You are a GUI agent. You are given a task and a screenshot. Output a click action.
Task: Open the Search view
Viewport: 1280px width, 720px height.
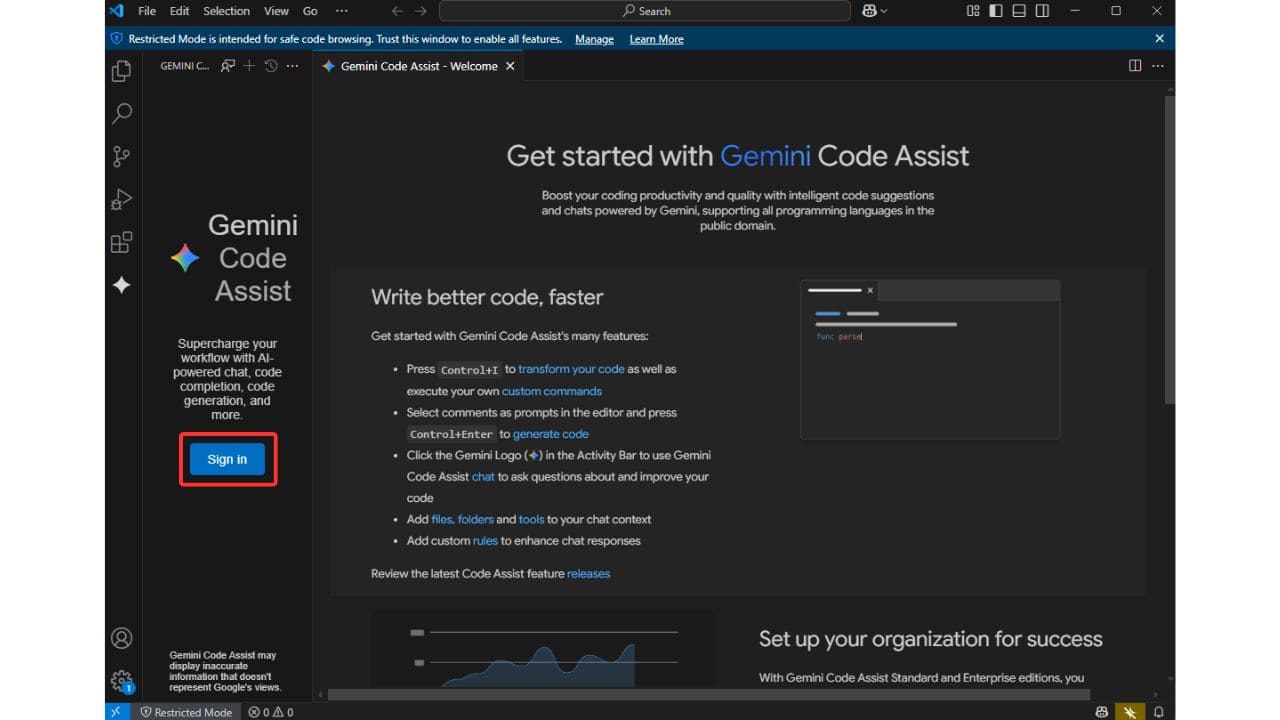pos(121,114)
